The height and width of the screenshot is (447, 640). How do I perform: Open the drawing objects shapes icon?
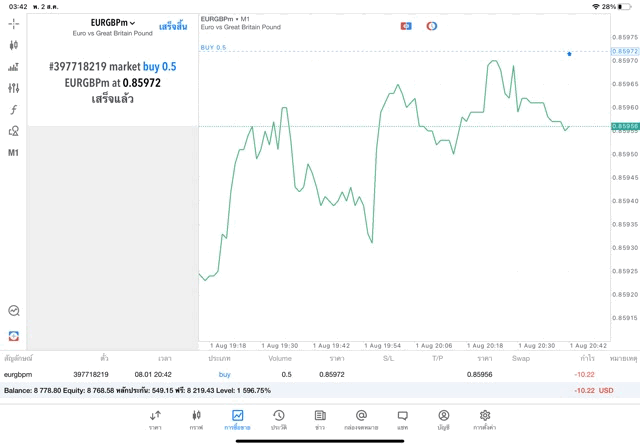point(13,131)
